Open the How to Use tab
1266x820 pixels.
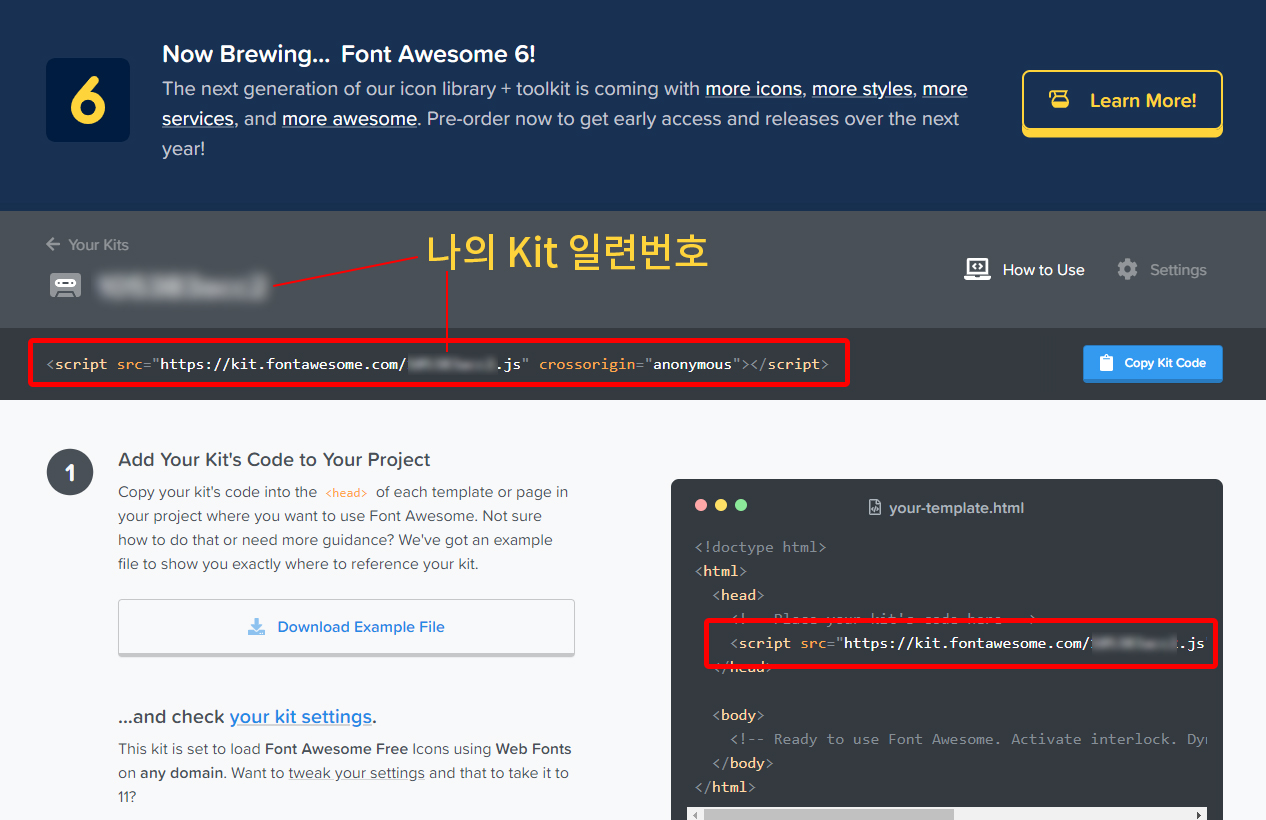coord(1024,270)
